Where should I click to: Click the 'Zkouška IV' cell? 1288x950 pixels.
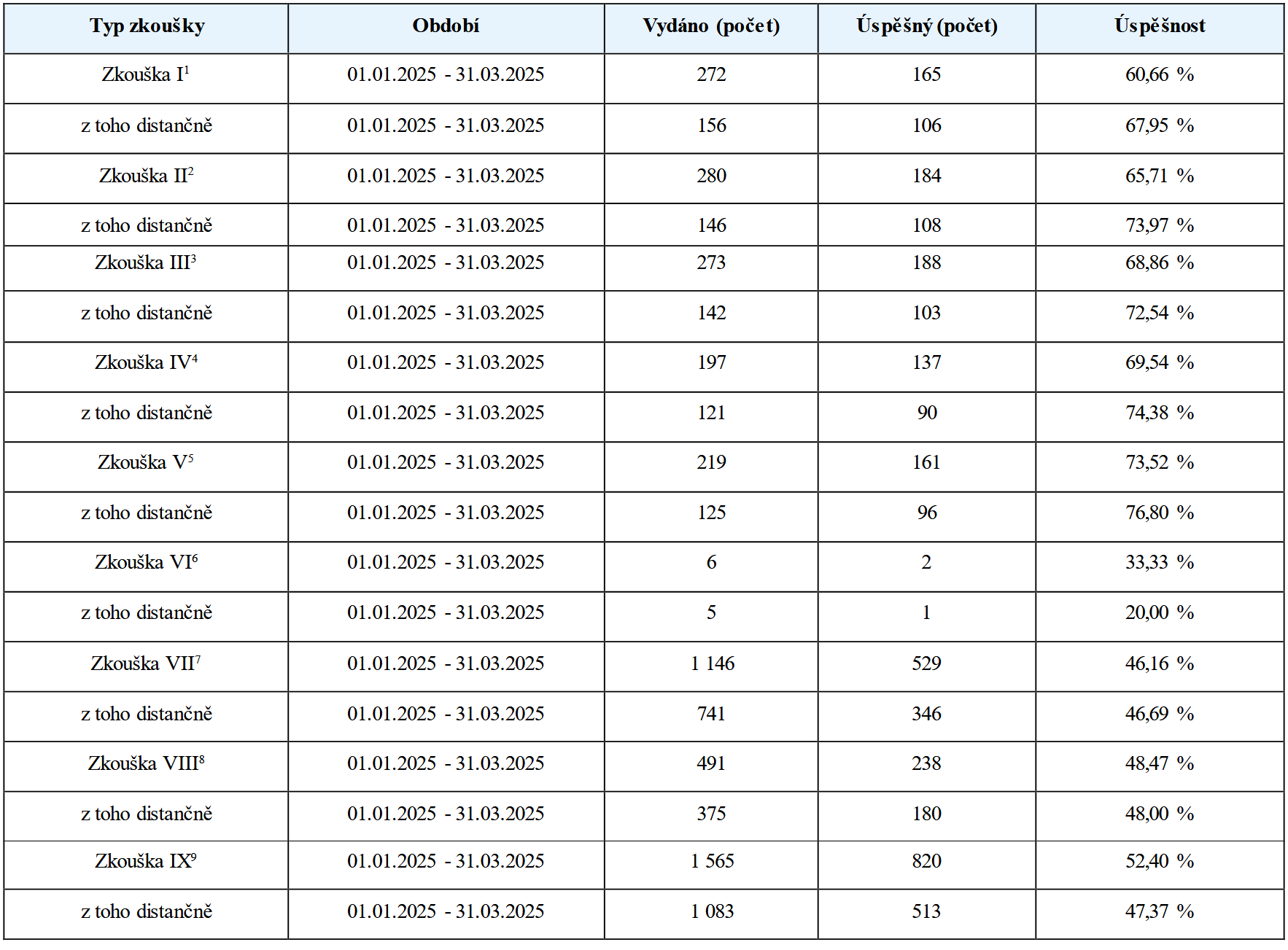[146, 362]
